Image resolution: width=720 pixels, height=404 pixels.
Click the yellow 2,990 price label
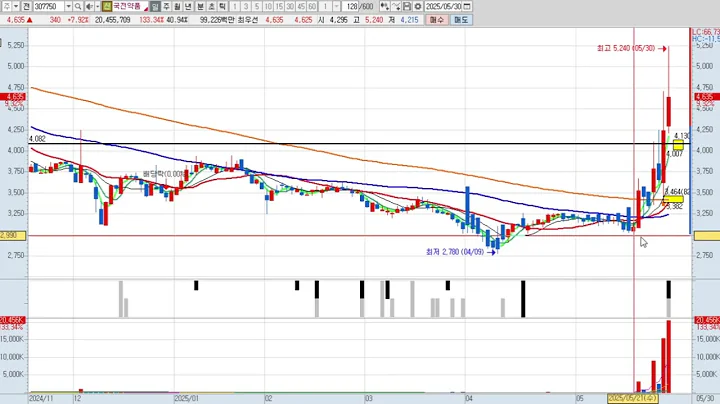13,236
